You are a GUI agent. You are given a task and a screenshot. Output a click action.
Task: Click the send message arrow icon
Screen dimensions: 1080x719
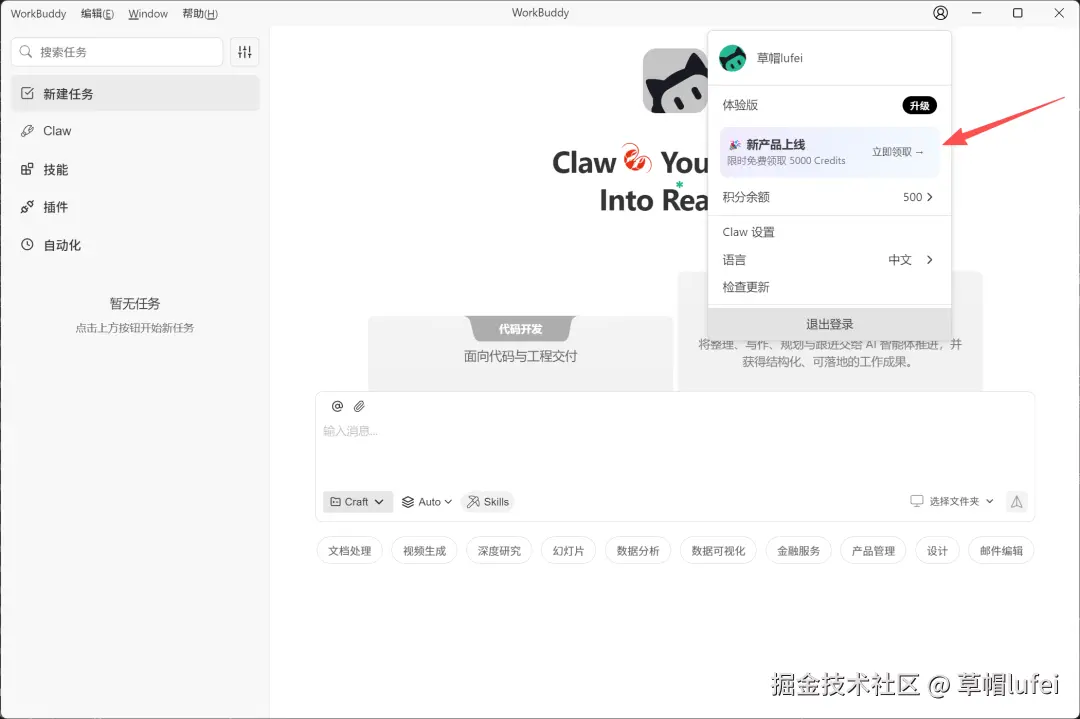(x=1017, y=502)
